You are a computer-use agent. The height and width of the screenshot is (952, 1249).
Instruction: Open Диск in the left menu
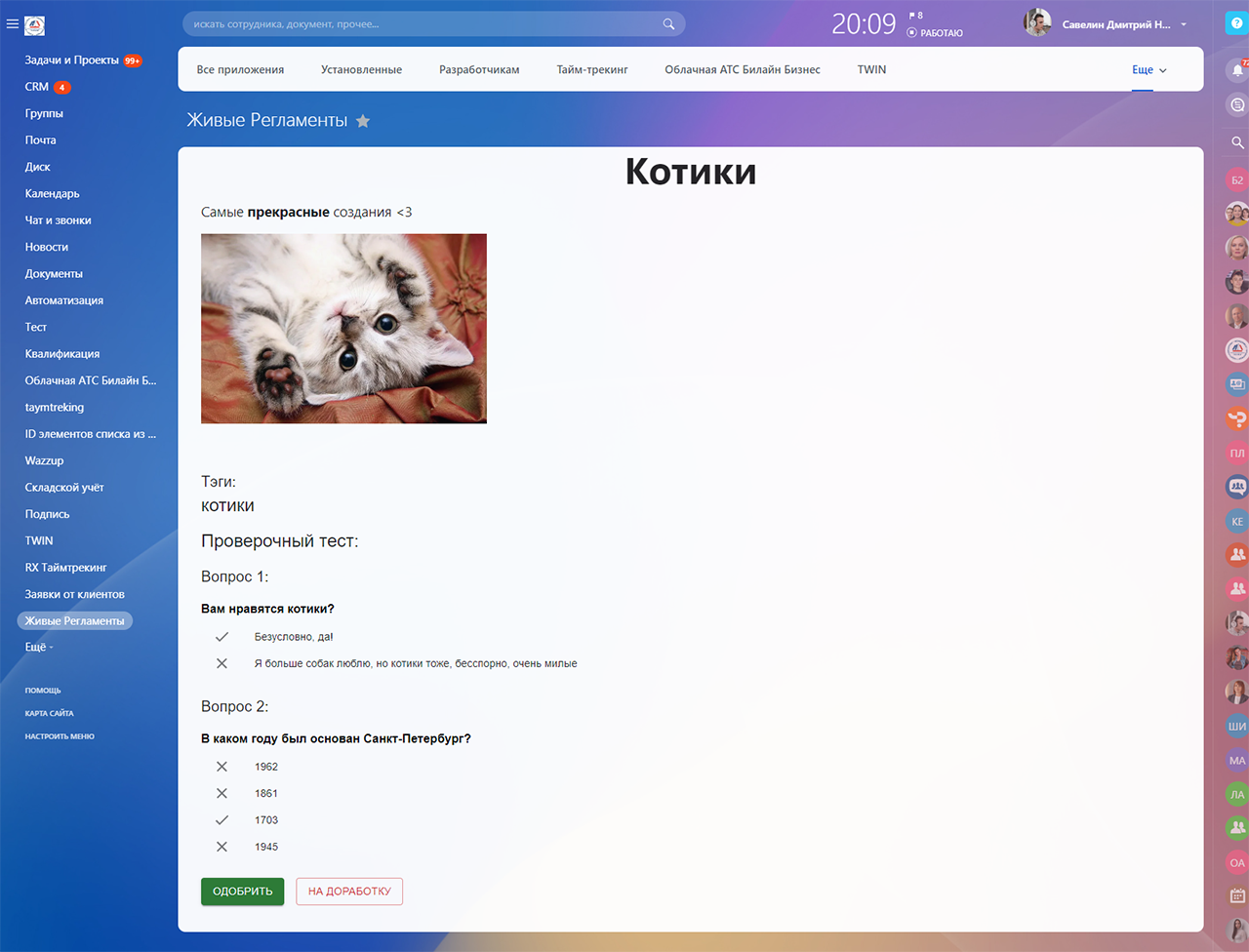(x=38, y=167)
